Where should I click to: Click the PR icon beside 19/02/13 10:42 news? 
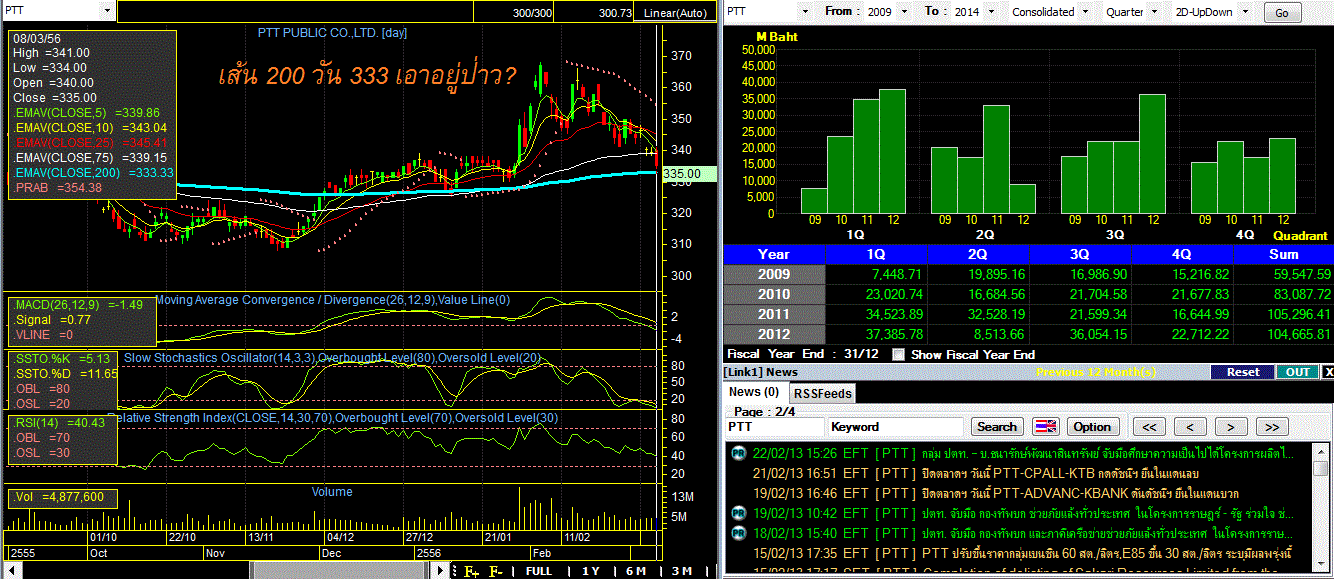(x=738, y=513)
